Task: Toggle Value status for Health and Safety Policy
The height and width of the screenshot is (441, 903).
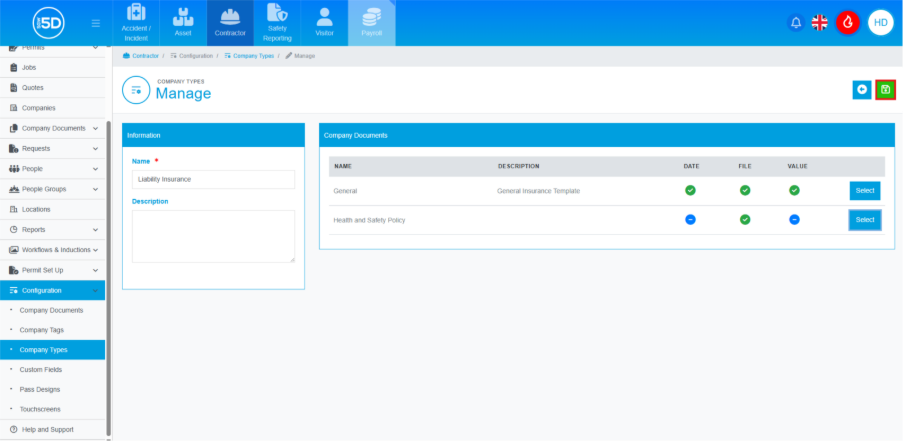Action: [x=794, y=219]
